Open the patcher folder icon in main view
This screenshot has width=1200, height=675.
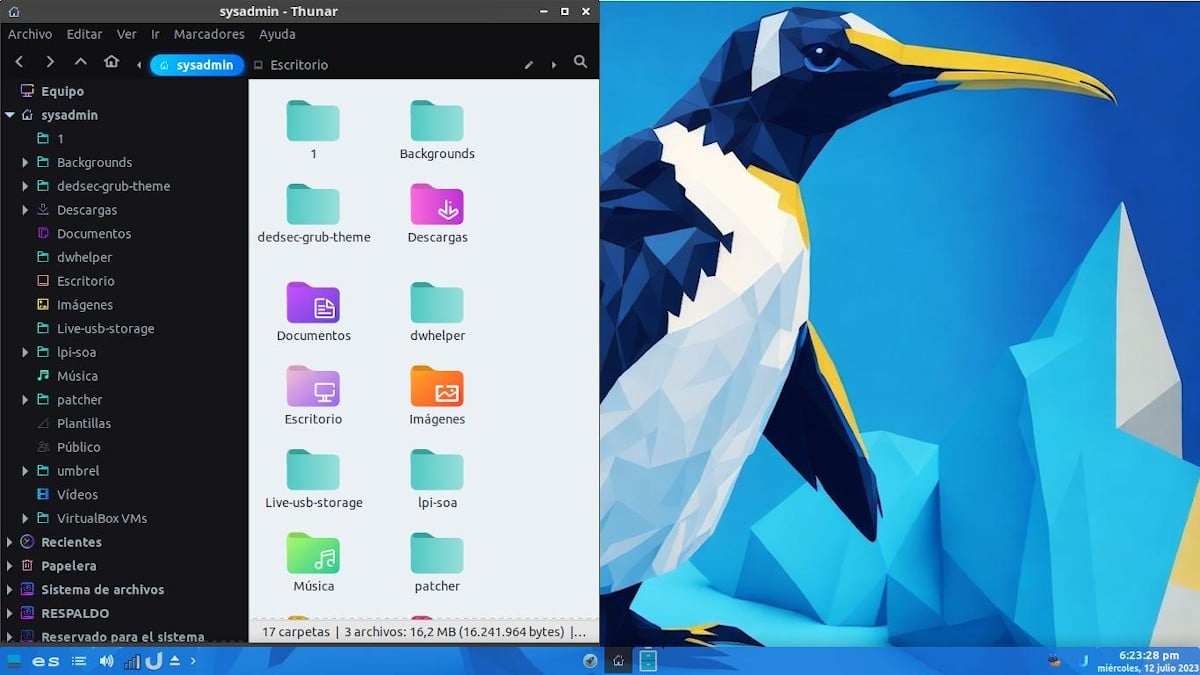coord(437,554)
